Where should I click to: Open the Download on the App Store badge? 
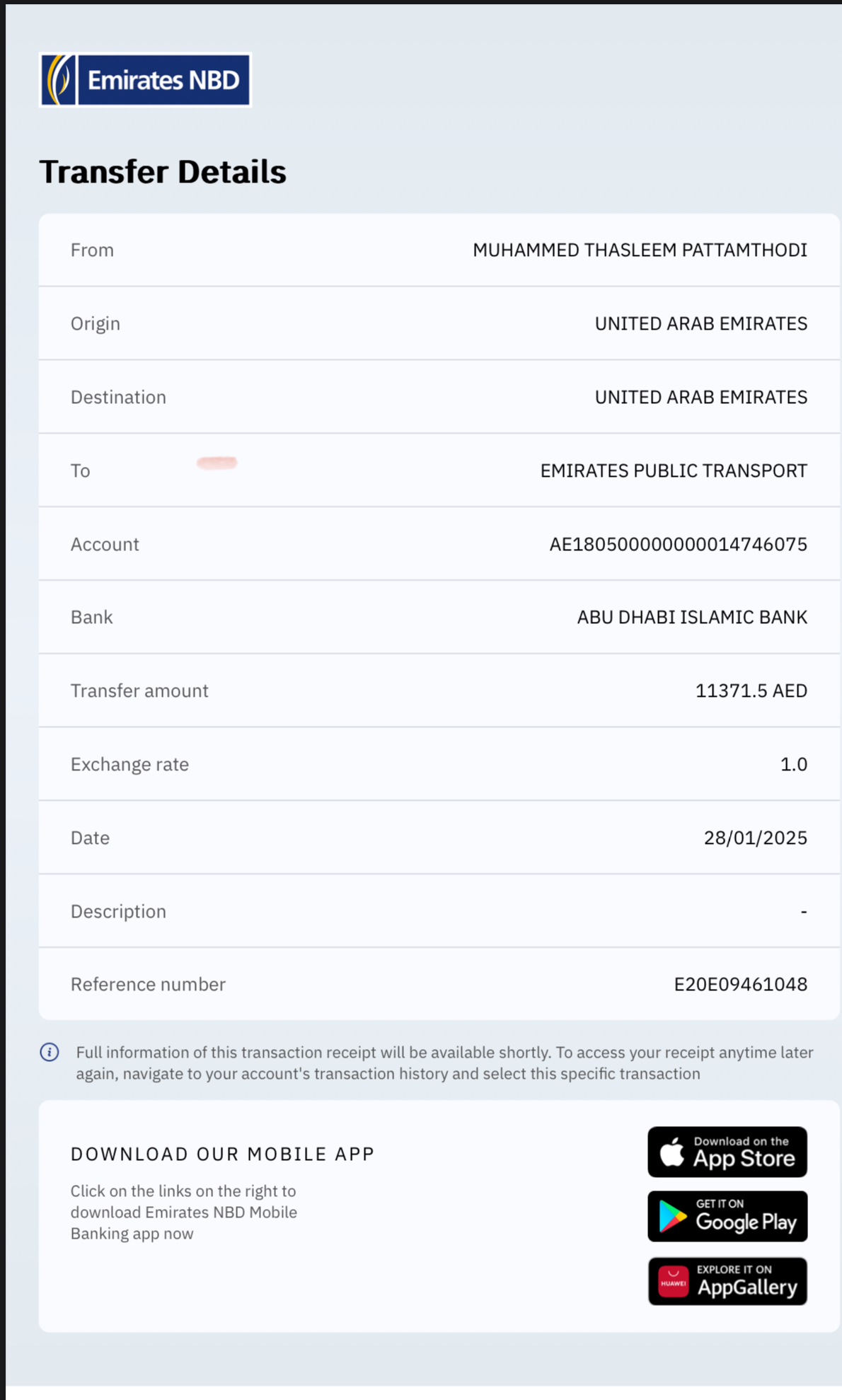point(727,1152)
